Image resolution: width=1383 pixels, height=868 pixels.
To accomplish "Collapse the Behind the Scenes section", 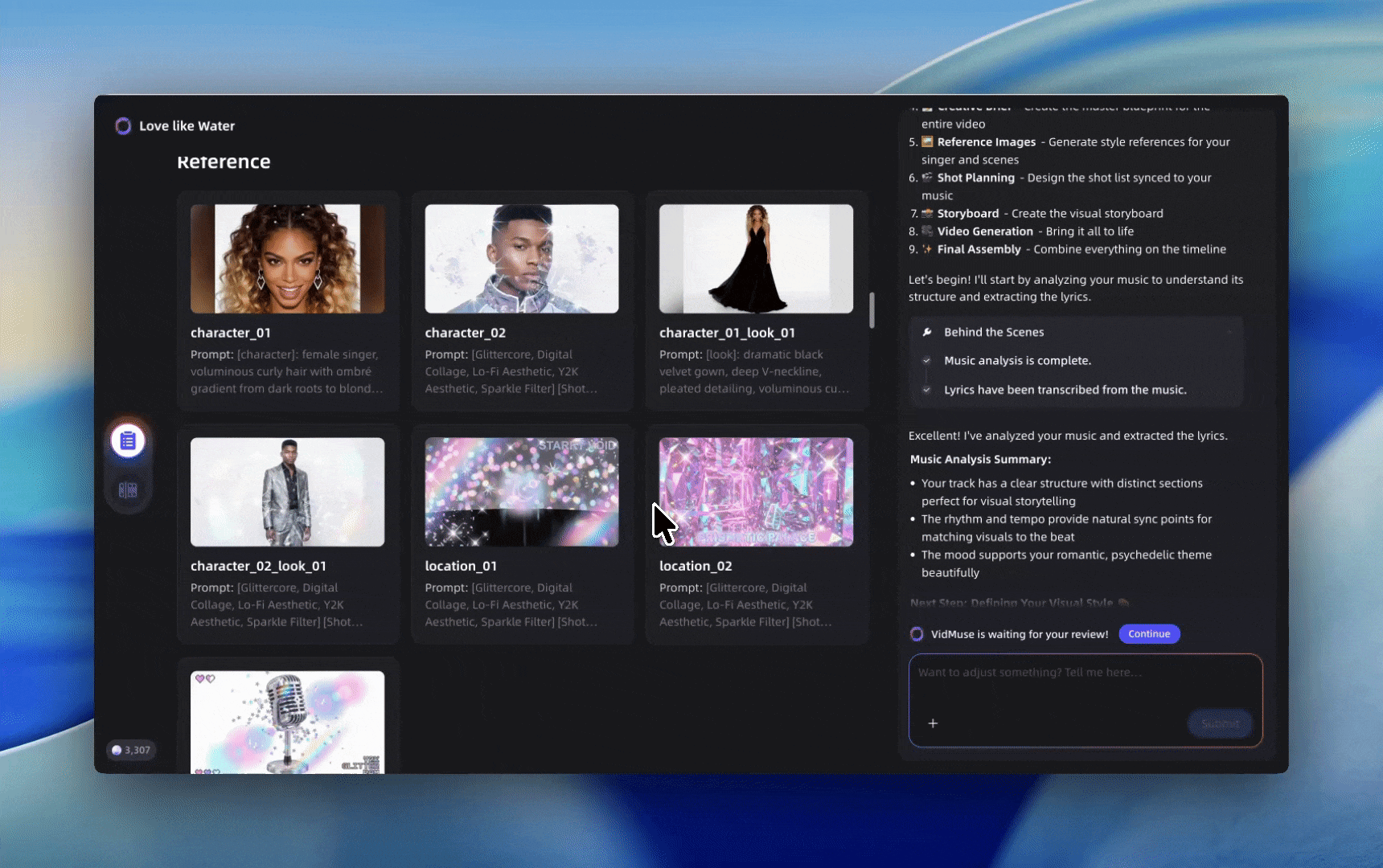I will click(1229, 332).
